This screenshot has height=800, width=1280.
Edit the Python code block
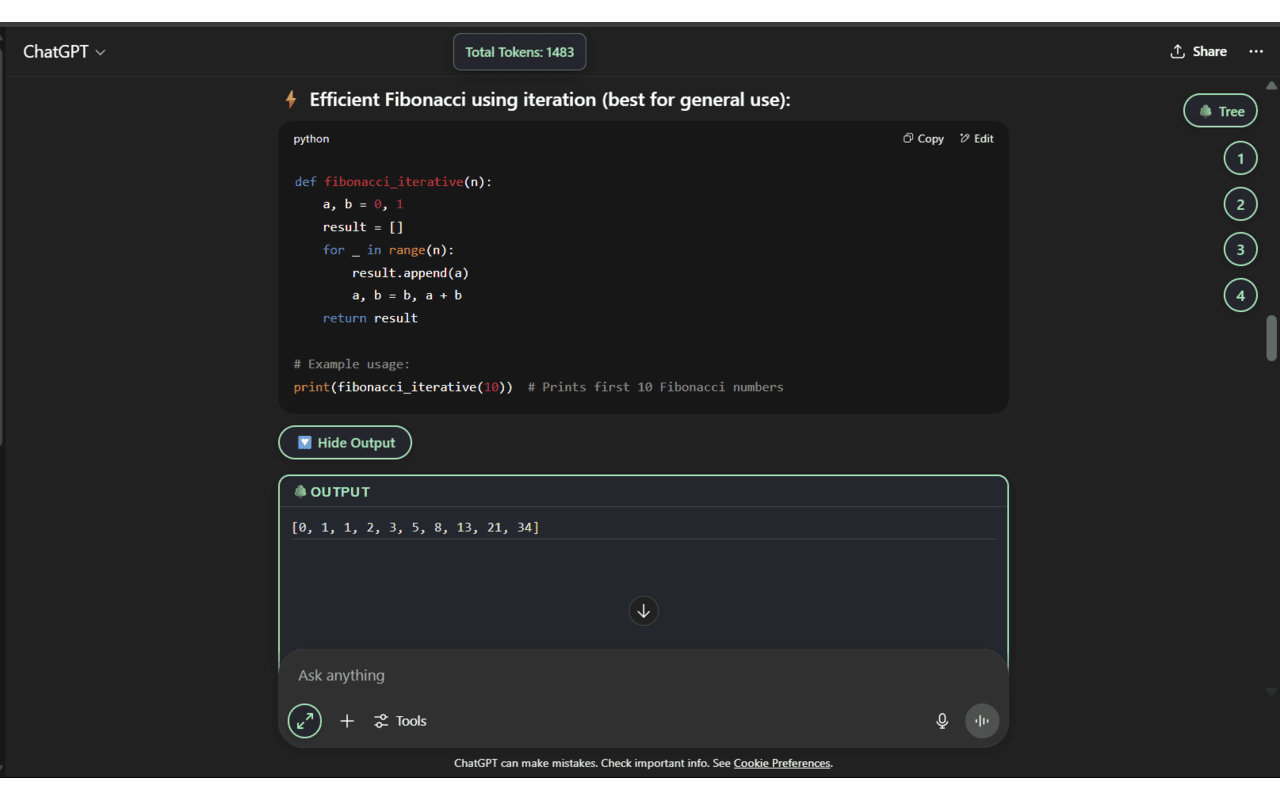[x=977, y=139]
